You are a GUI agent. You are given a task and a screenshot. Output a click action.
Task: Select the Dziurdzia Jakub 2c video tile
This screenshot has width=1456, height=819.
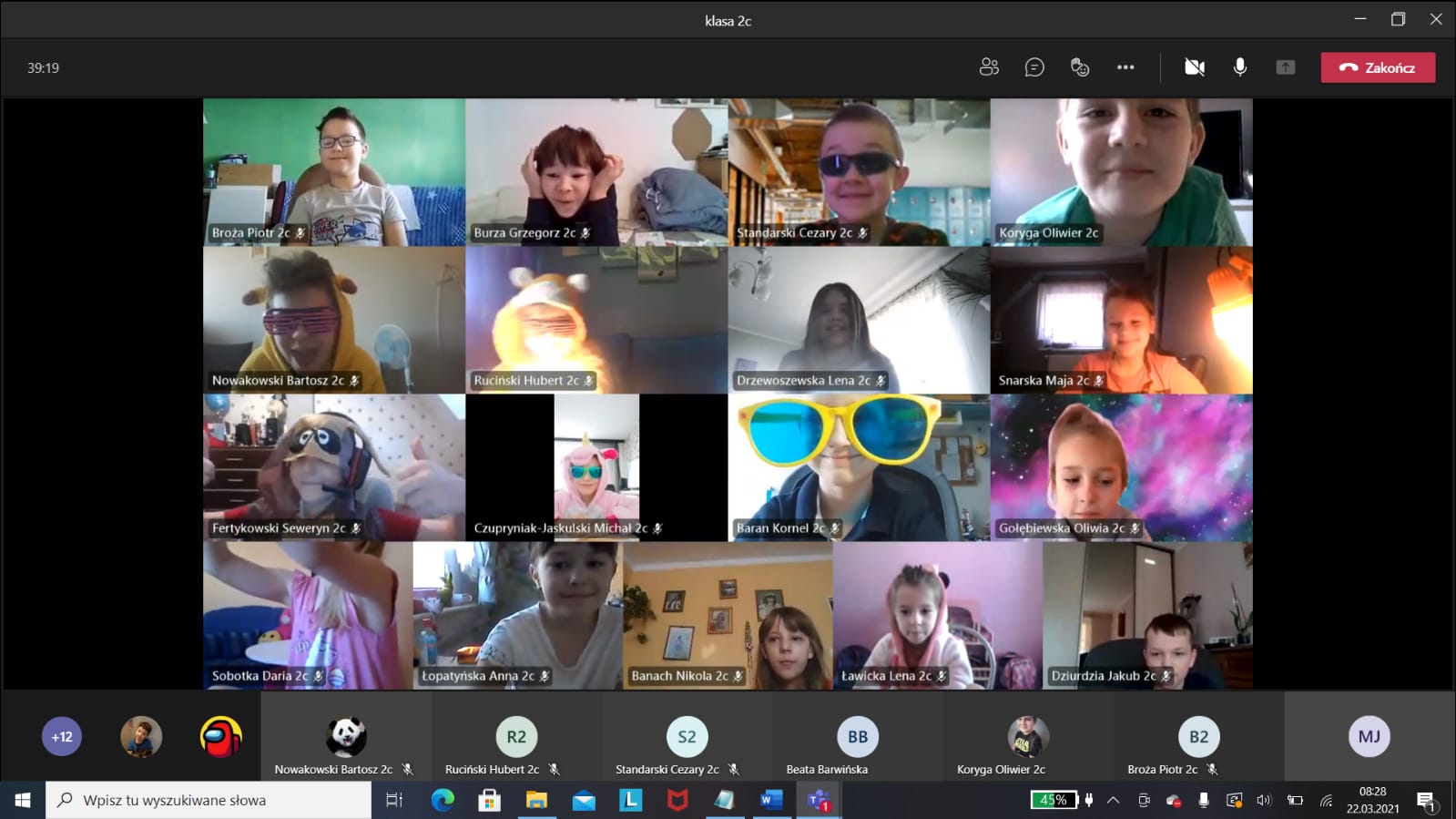pos(1147,615)
